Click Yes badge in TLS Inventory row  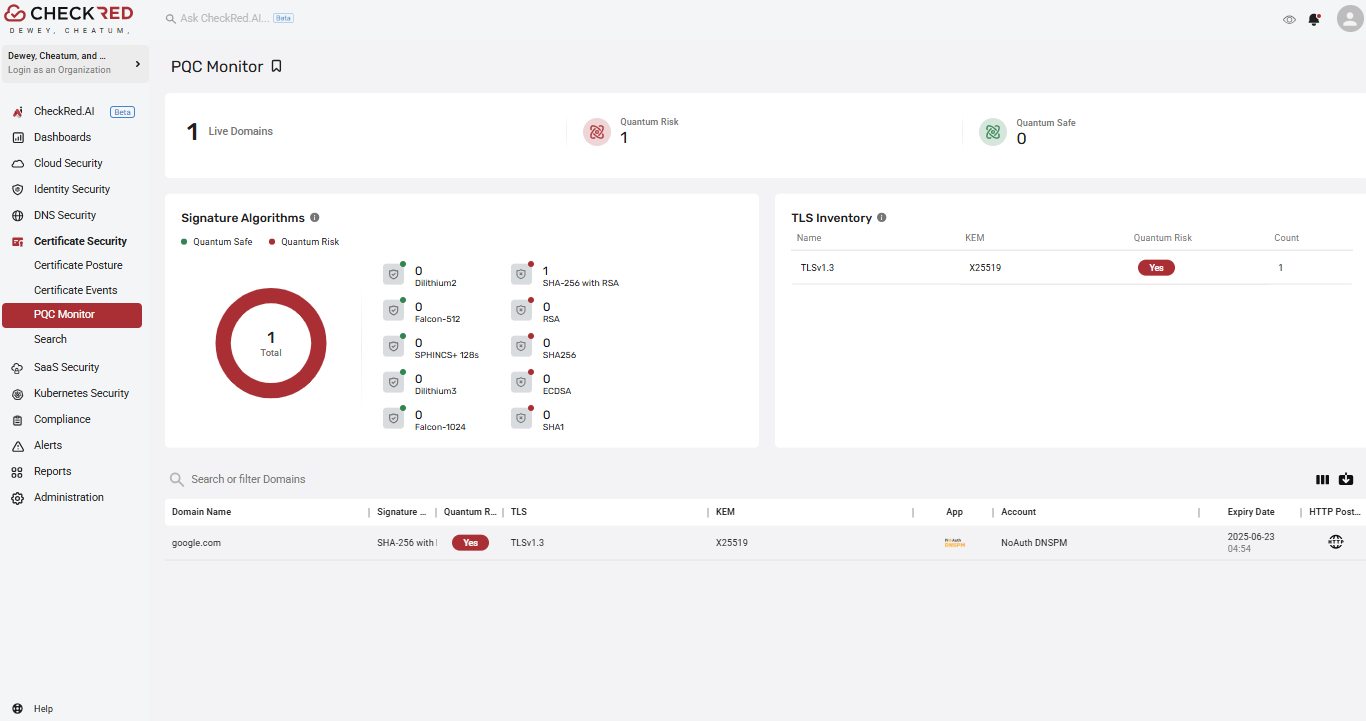point(1156,268)
